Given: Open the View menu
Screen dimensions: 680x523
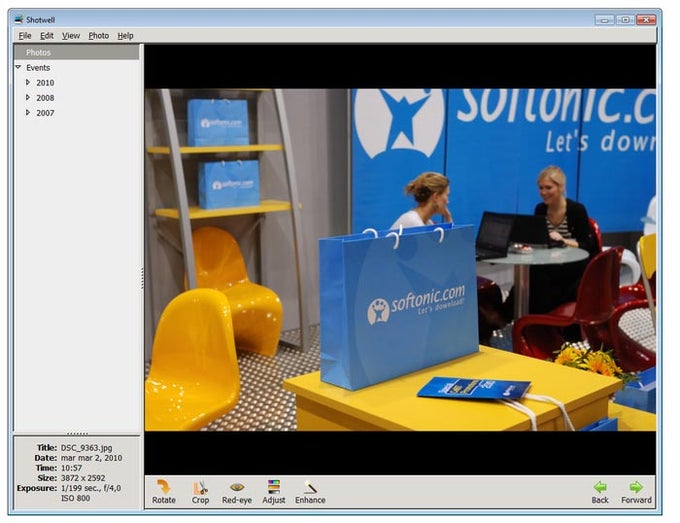Looking at the screenshot, I should 71,36.
